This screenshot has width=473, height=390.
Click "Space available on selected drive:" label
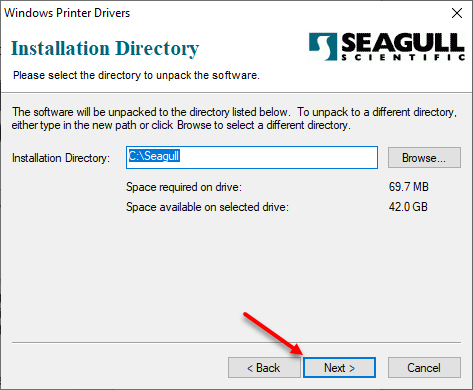(207, 207)
